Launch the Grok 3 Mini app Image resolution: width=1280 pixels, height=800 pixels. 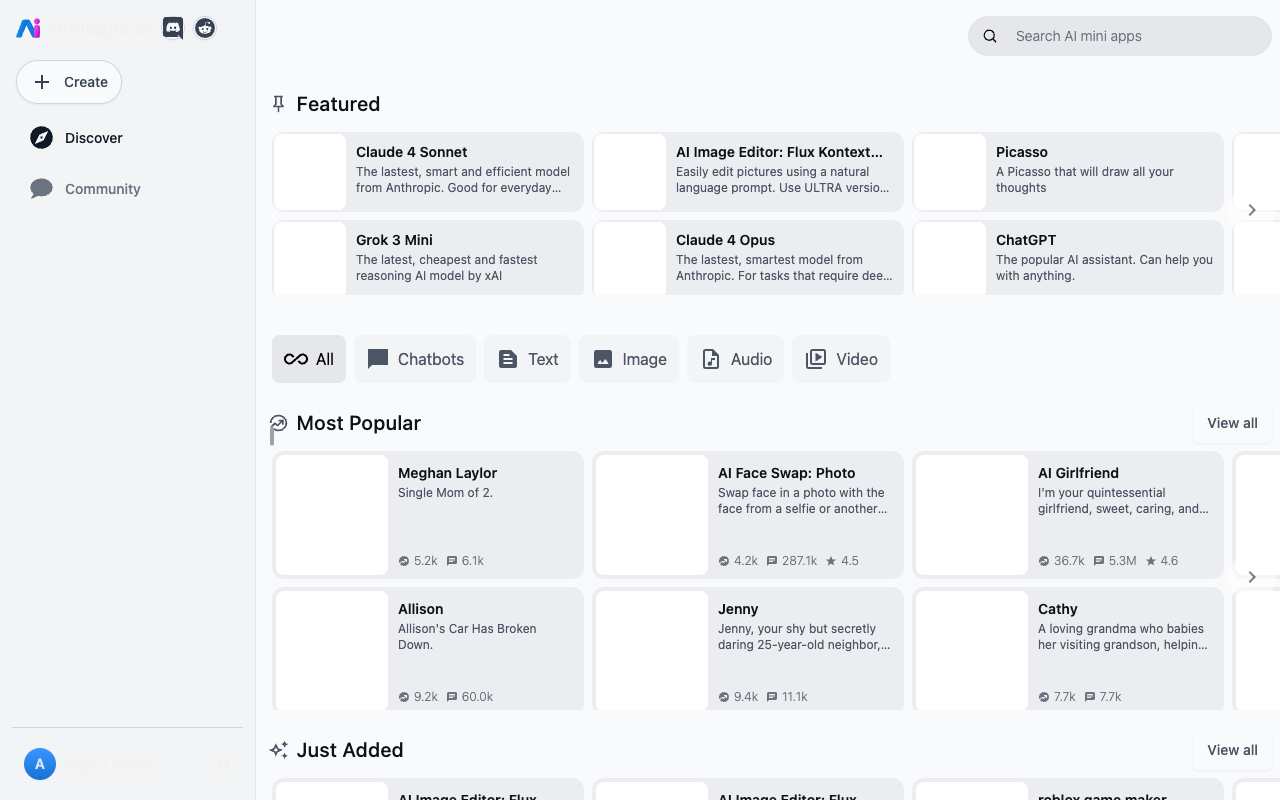pos(428,258)
